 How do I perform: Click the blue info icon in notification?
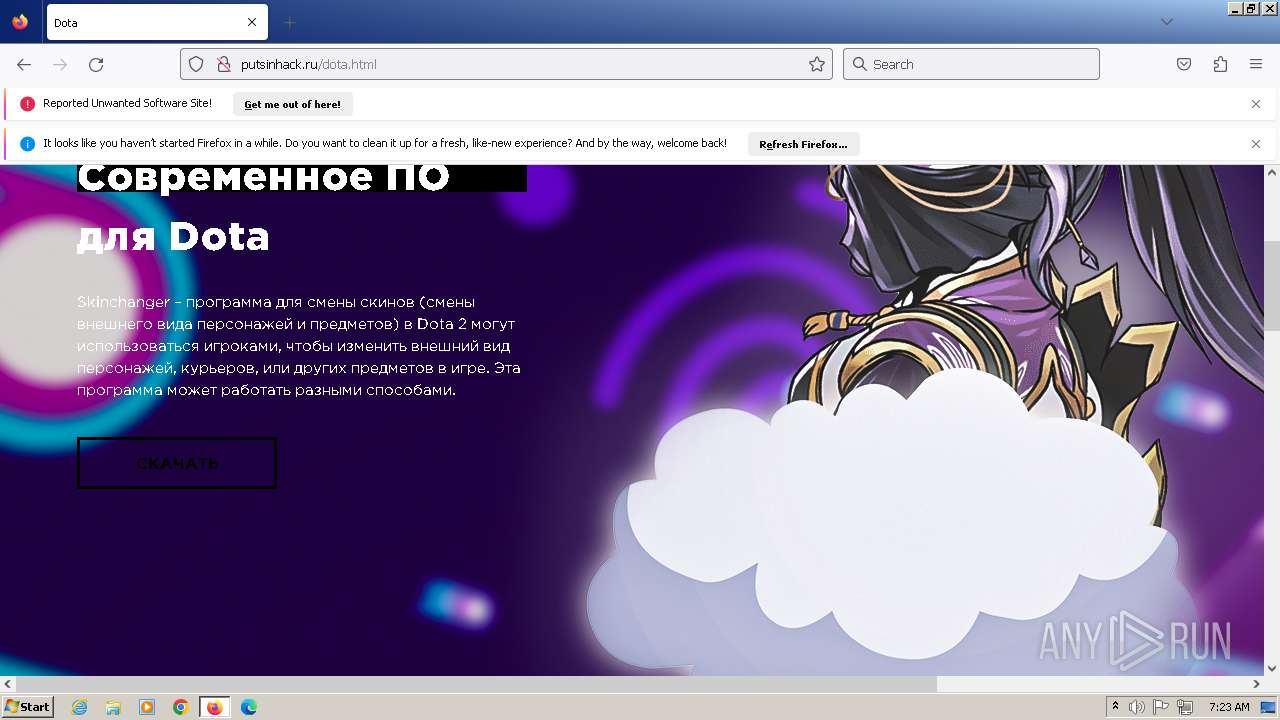(x=27, y=143)
